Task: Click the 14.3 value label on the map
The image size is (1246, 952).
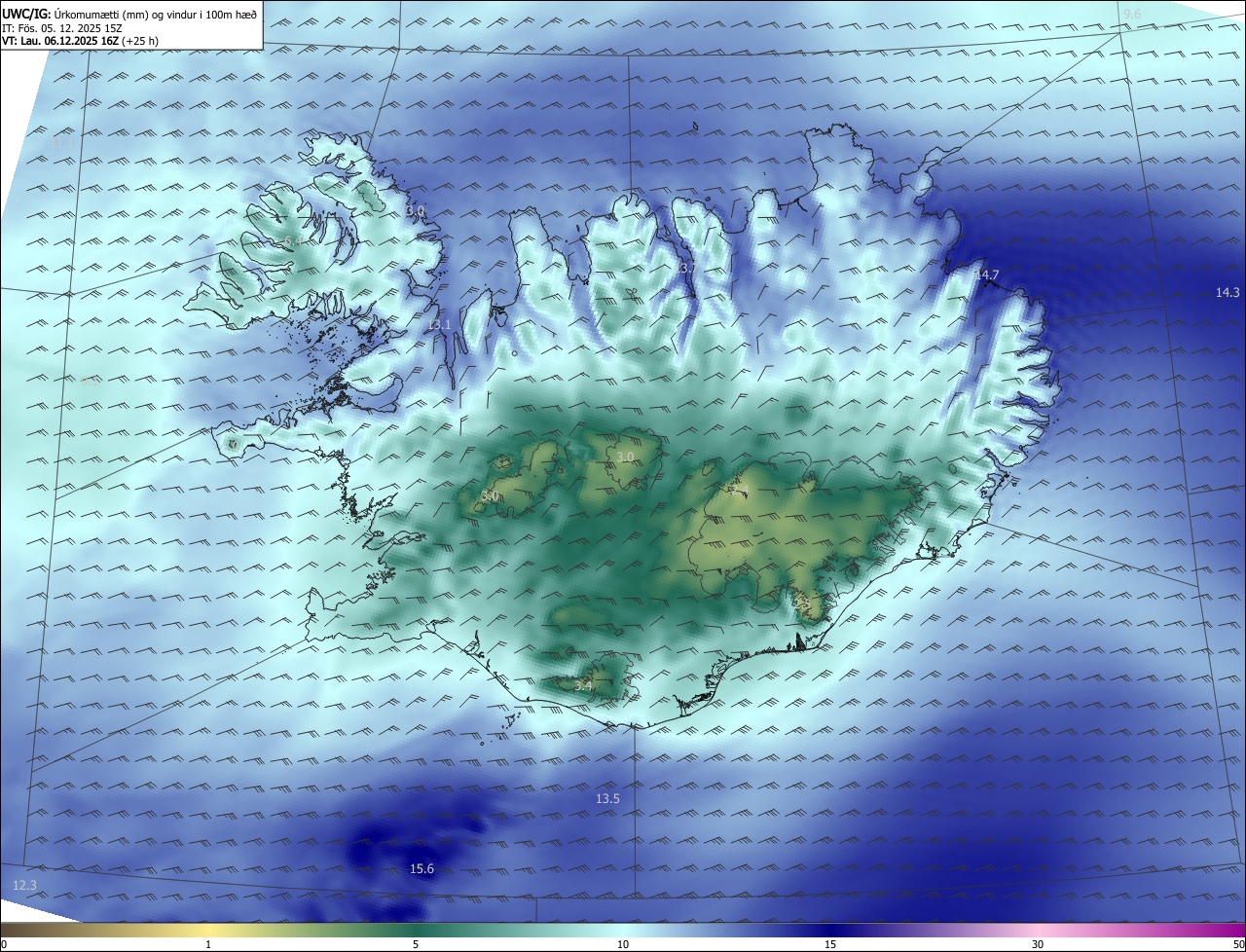Action: (x=1228, y=292)
